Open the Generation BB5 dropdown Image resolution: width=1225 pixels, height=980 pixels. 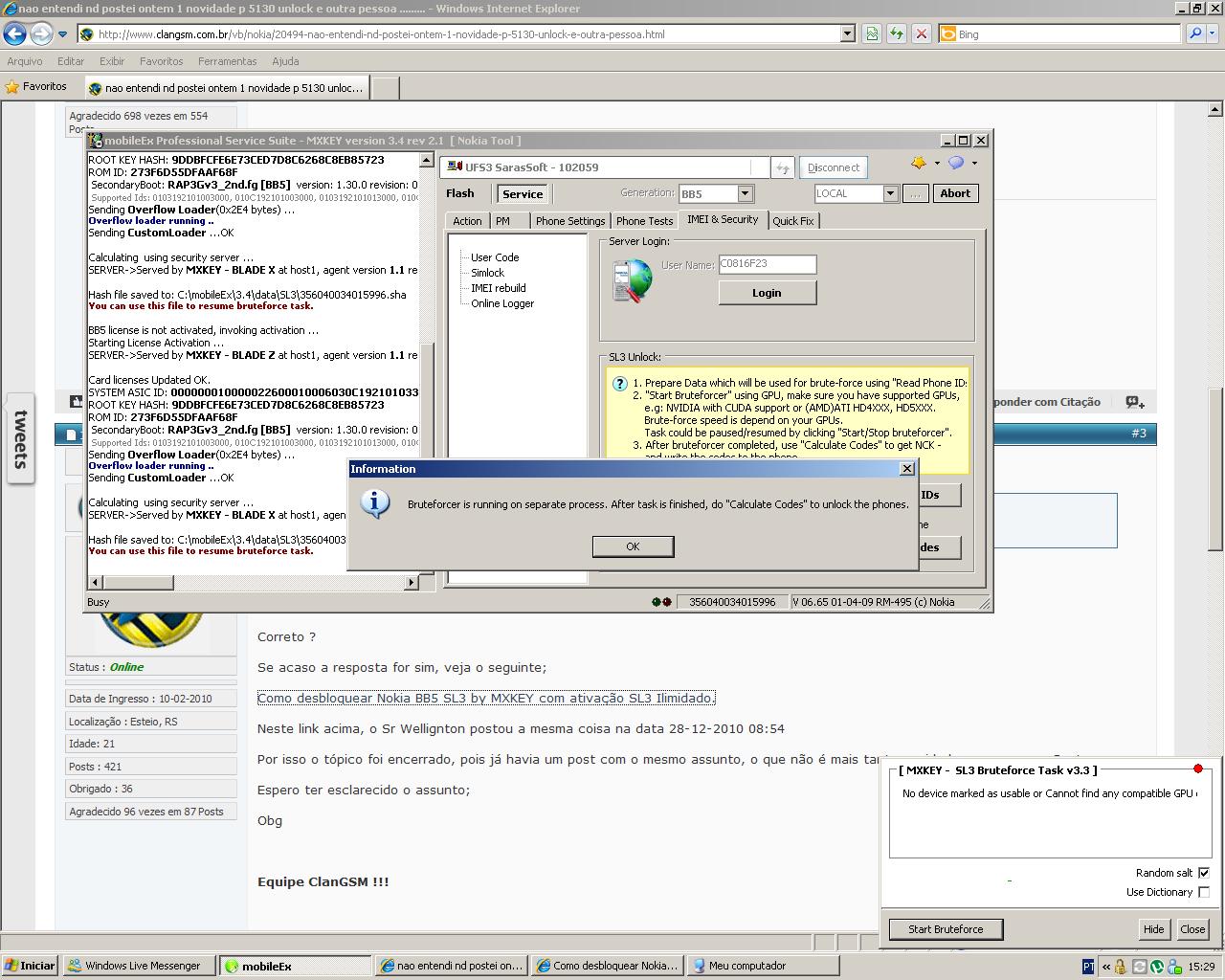tap(746, 193)
